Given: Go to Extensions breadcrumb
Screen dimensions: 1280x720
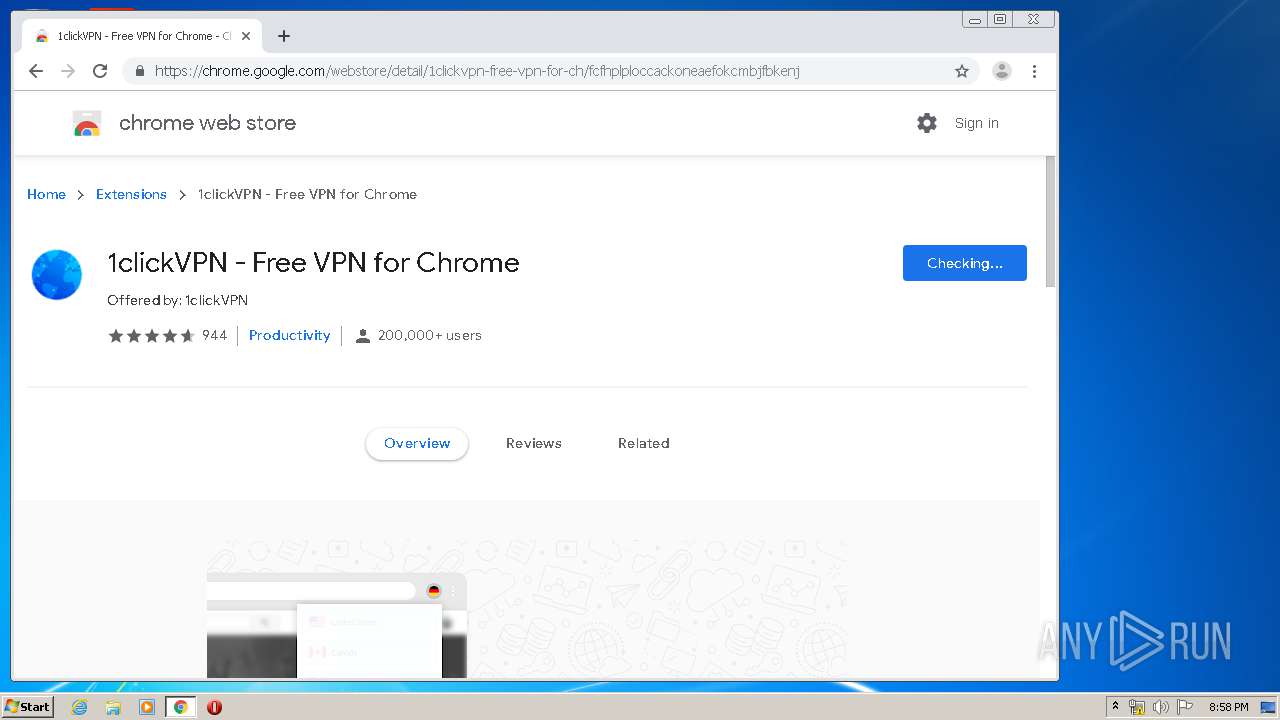Looking at the screenshot, I should [x=131, y=194].
